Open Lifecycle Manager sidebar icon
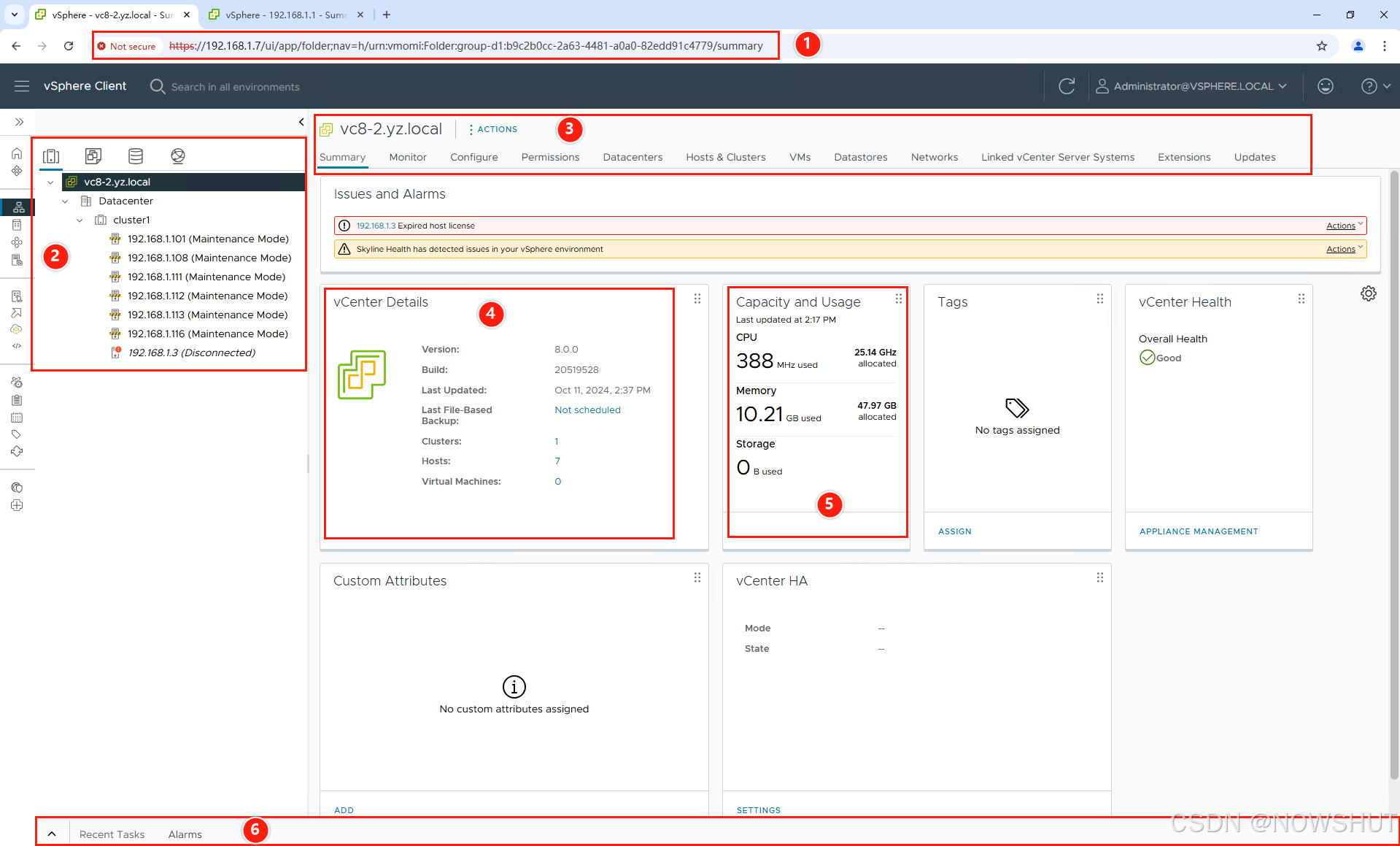1400x846 pixels. pos(17,452)
